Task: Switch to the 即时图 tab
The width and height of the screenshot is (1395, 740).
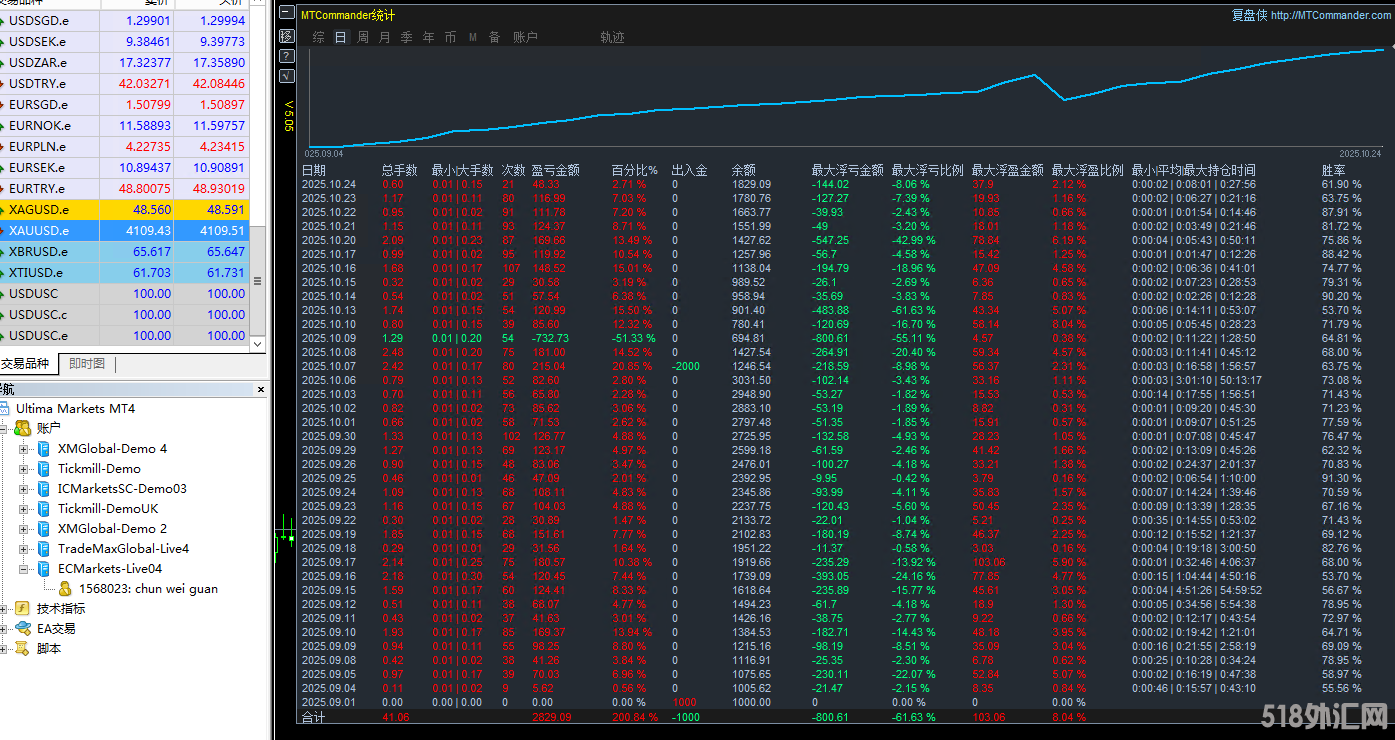Action: click(x=87, y=364)
